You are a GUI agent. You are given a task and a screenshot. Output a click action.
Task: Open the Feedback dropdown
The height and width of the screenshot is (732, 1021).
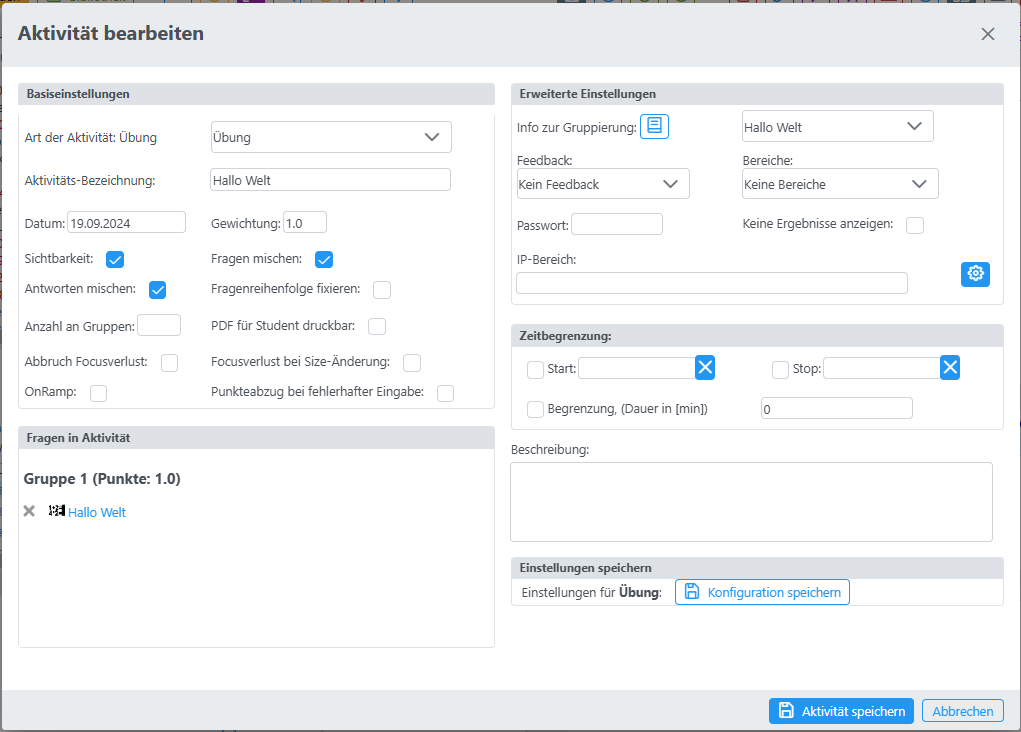click(603, 184)
